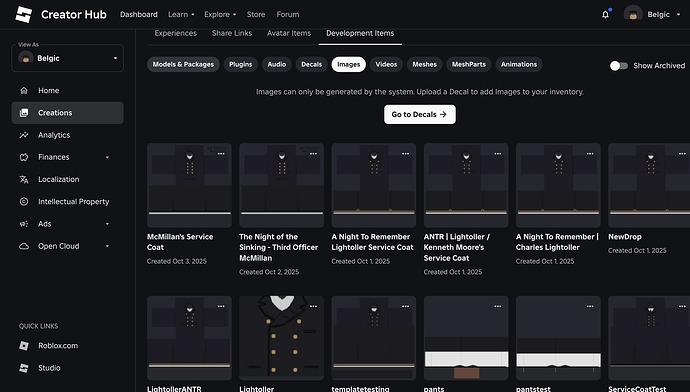
Task: Click the Go to Decals button
Action: tap(420, 114)
